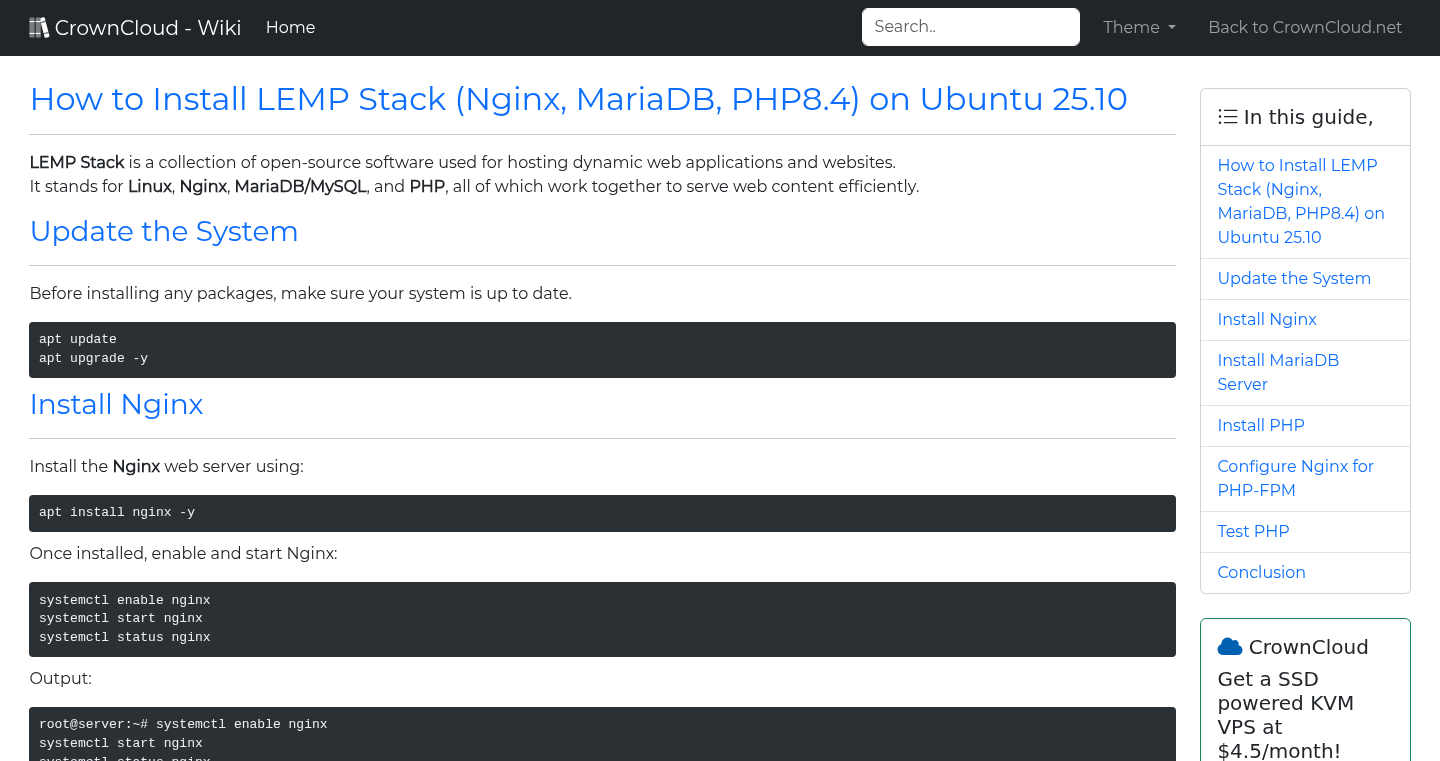Select the Home menu item
Viewport: 1440px width, 761px height.
(290, 27)
